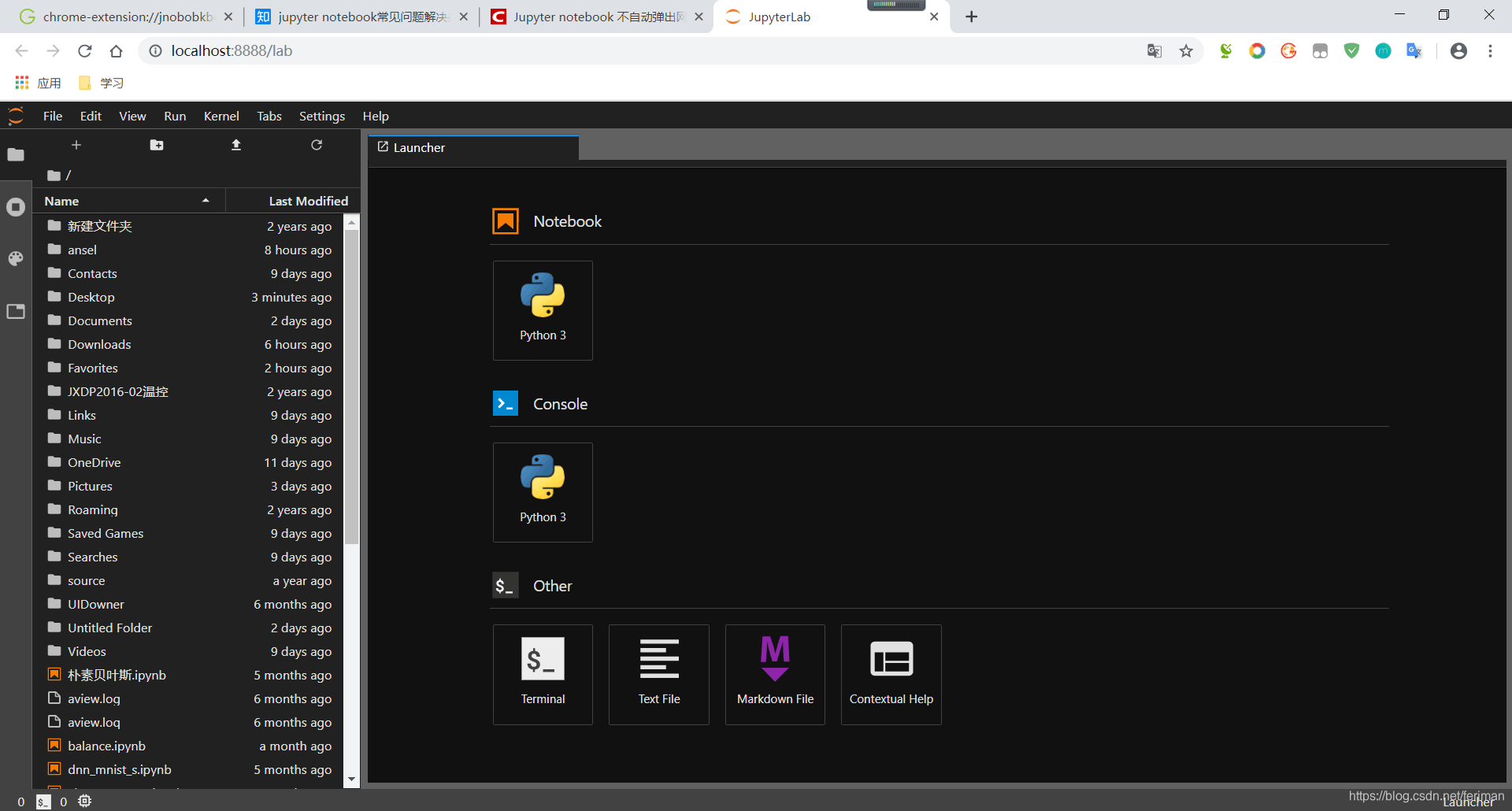Close the jupyter notebook常见问题 browser tab
This screenshot has height=811, width=1512.
click(463, 17)
